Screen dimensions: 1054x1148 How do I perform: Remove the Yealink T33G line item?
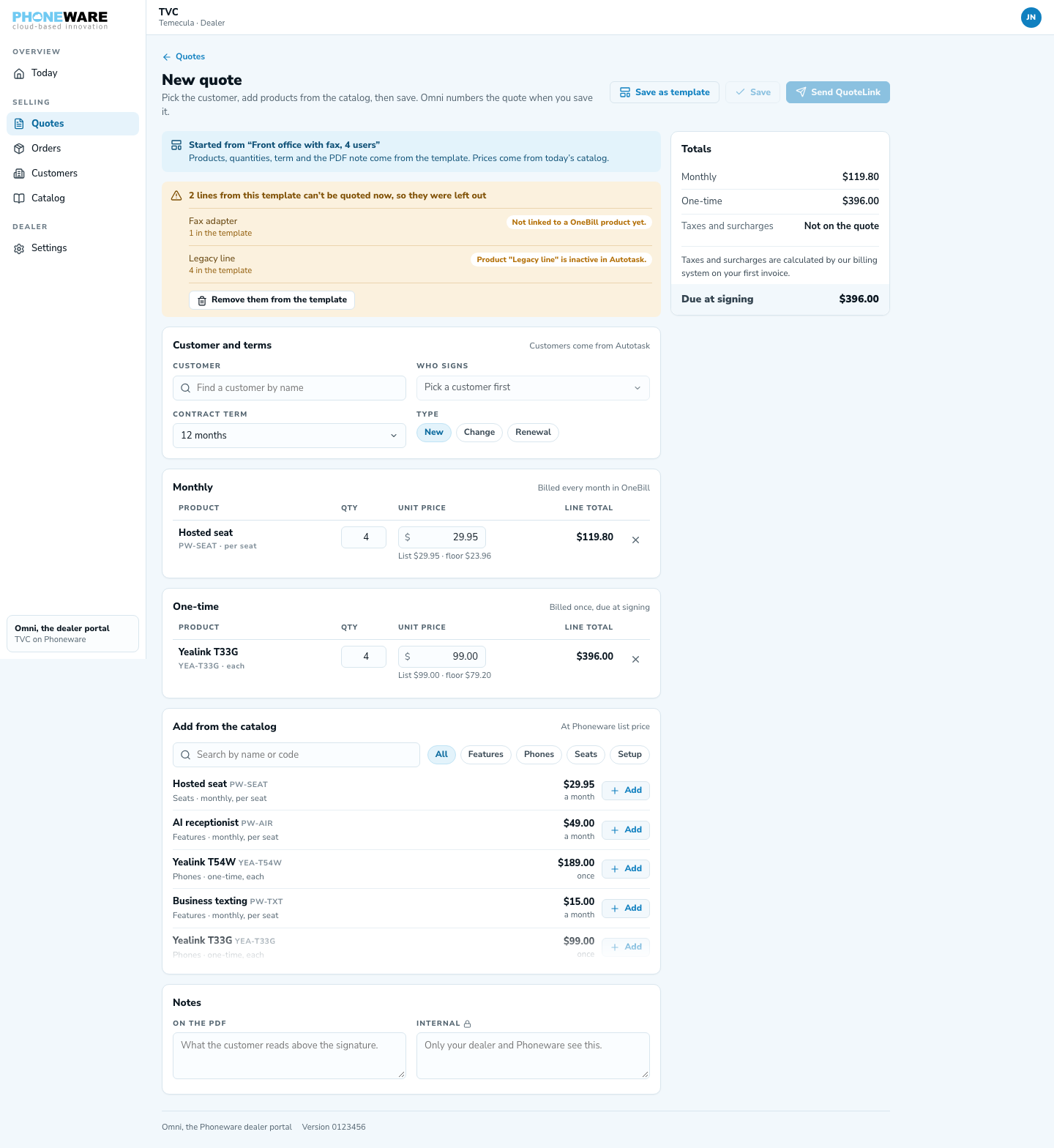[x=635, y=659]
